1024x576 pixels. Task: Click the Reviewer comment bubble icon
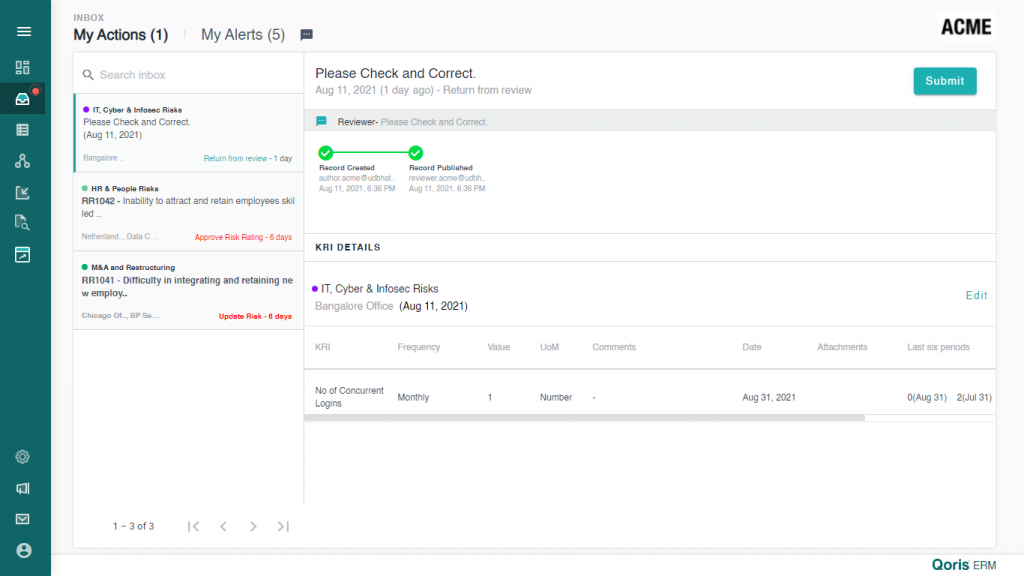tap(321, 121)
